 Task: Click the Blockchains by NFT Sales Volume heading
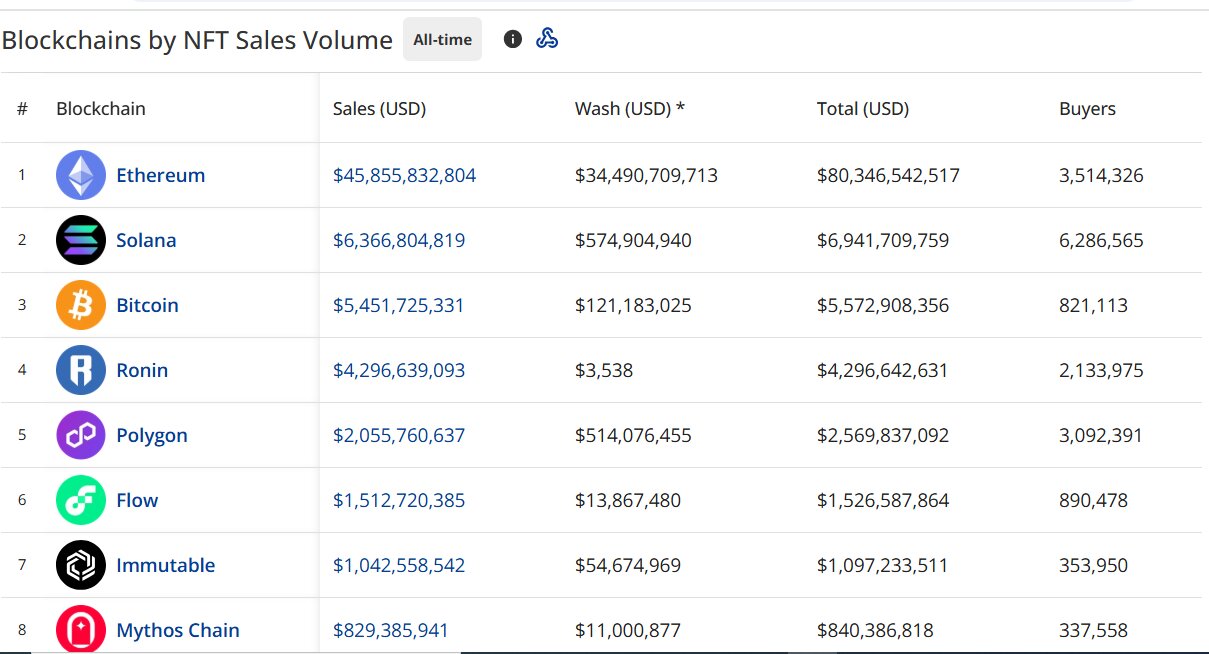197,40
